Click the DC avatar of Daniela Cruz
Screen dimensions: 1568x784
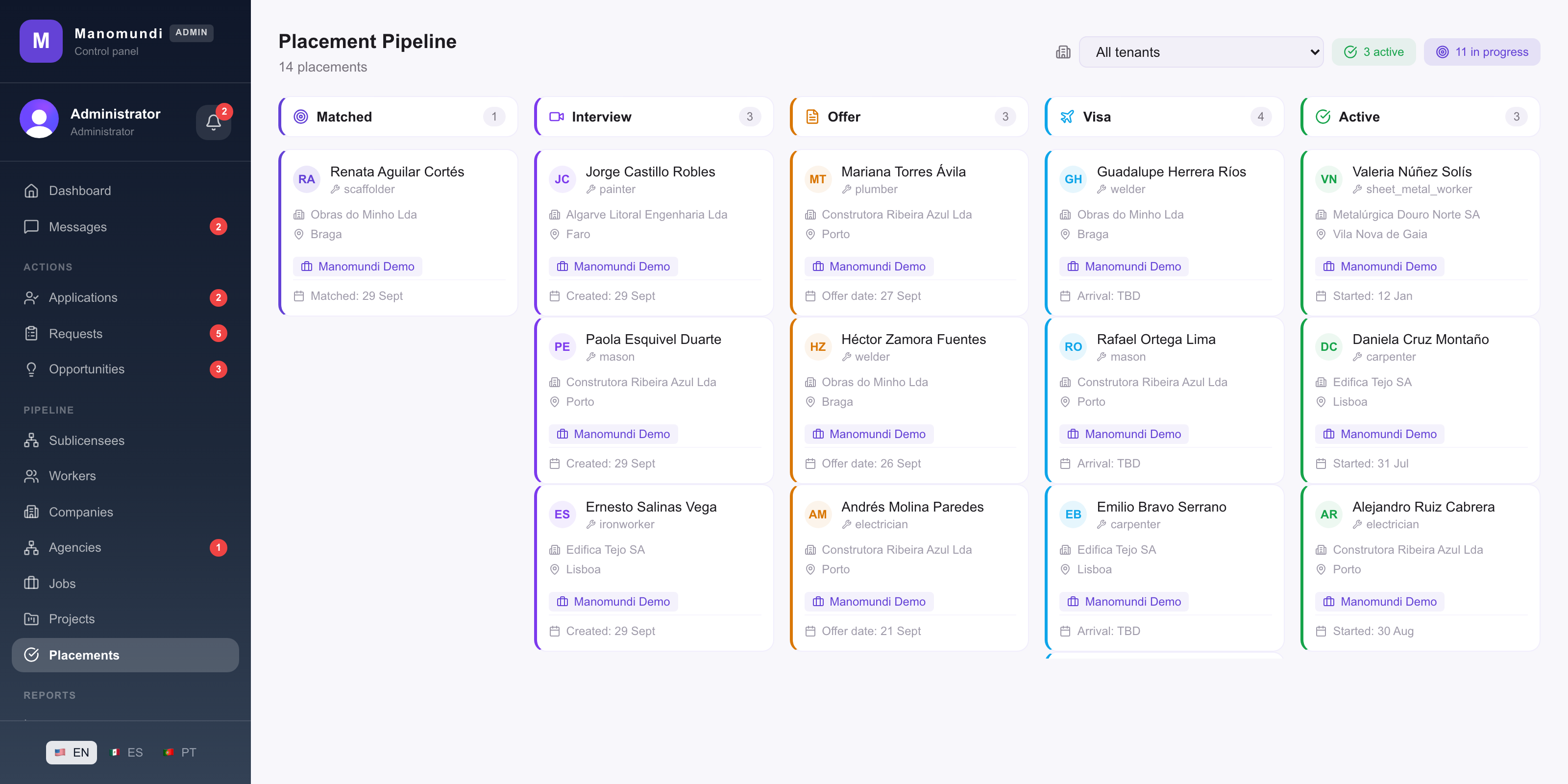coord(1329,347)
